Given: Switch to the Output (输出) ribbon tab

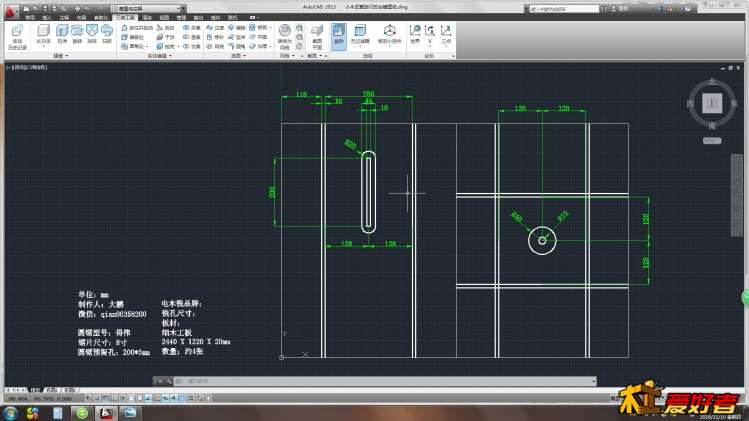Looking at the screenshot, I should coord(198,17).
